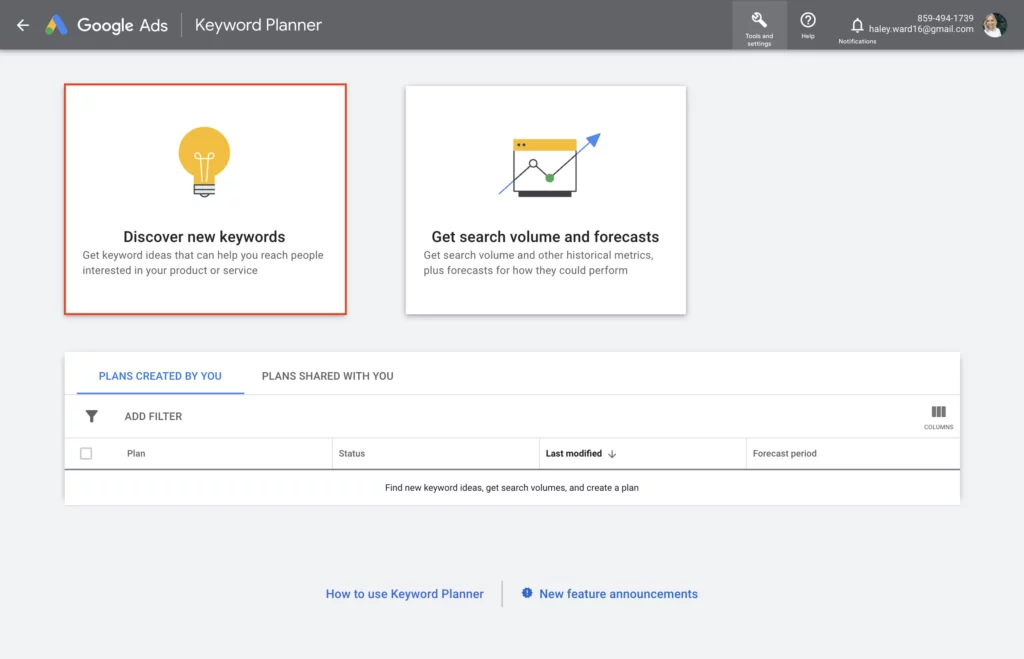1024x659 pixels.
Task: Switch to Plans Shared With You tab
Action: click(x=327, y=376)
